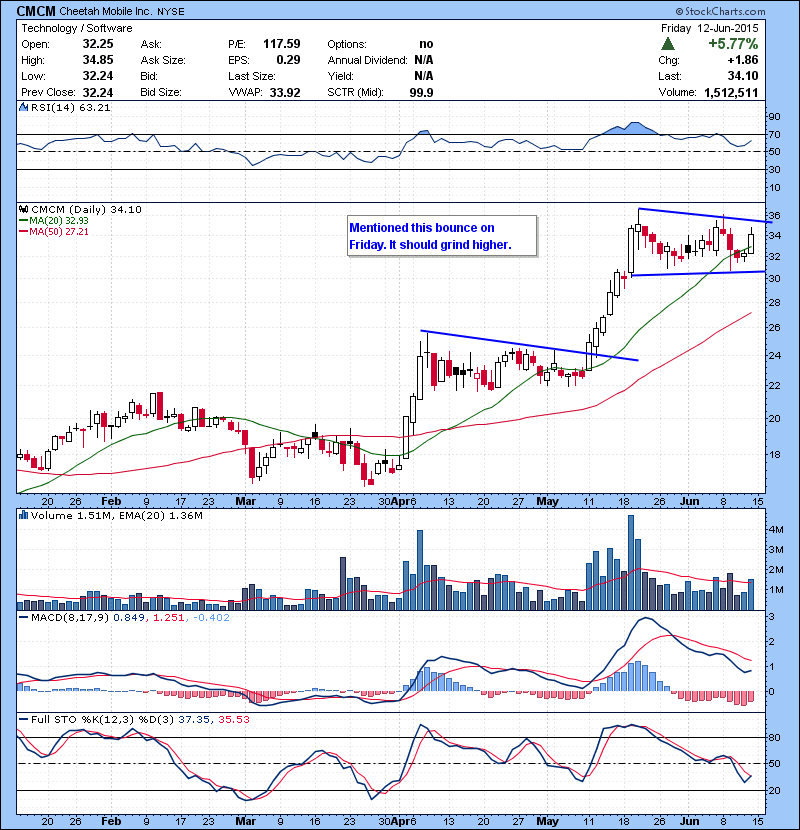Click the 26 mark on the price scale
This screenshot has width=800, height=830.
coord(774,328)
